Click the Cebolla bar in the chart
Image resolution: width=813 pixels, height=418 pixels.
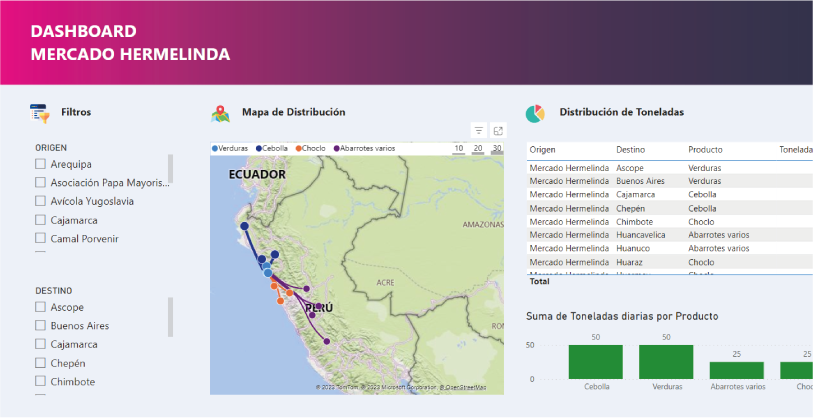[596, 361]
